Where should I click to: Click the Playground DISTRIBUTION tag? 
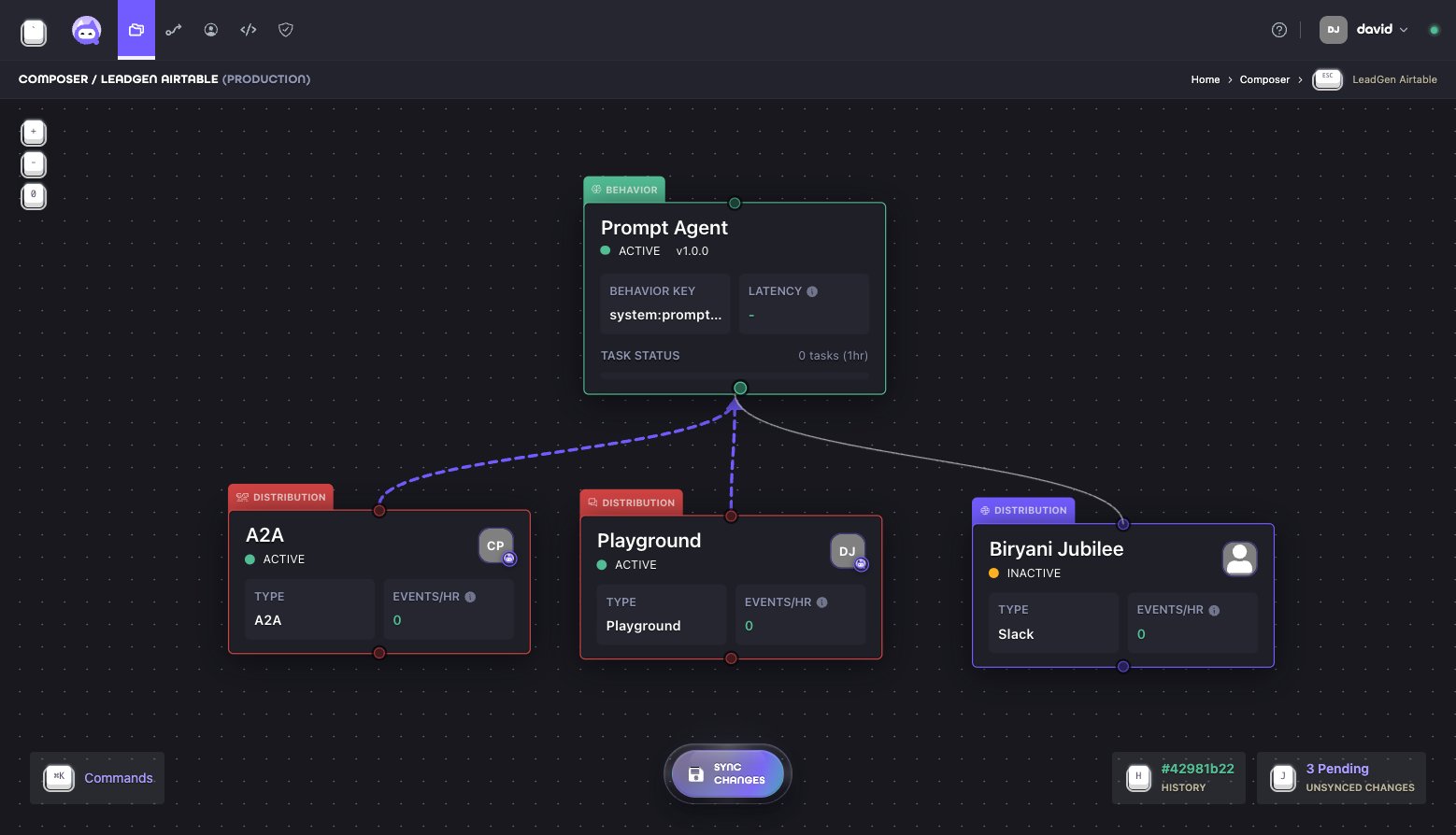(x=632, y=502)
